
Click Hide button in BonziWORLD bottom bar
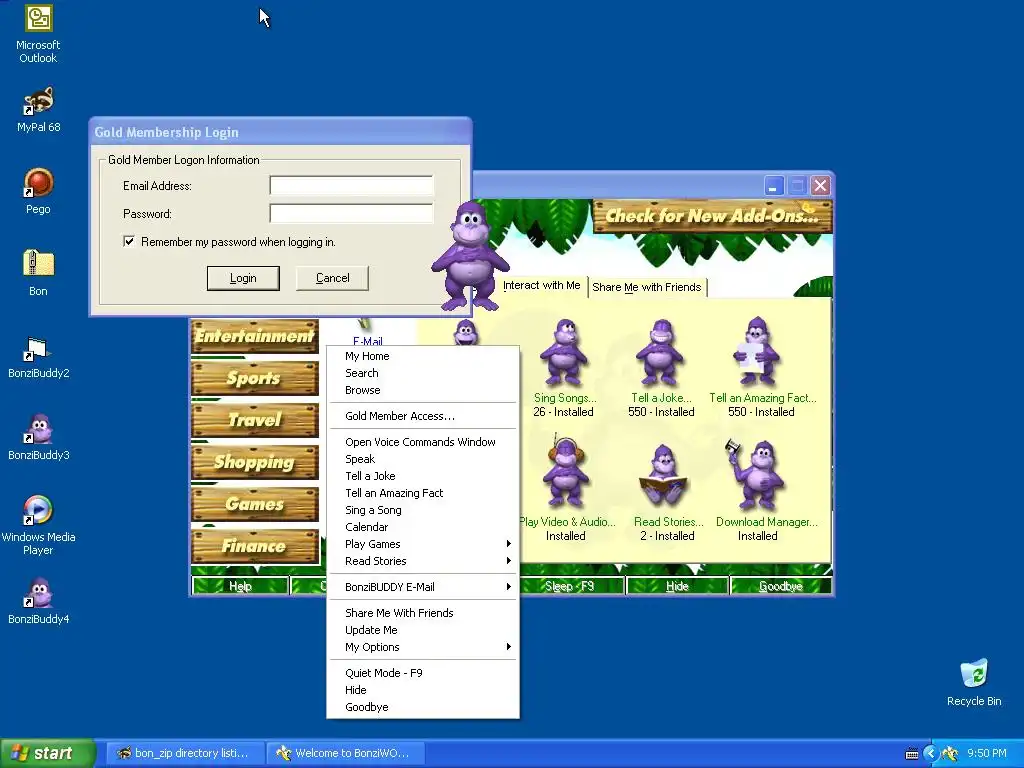tap(677, 586)
